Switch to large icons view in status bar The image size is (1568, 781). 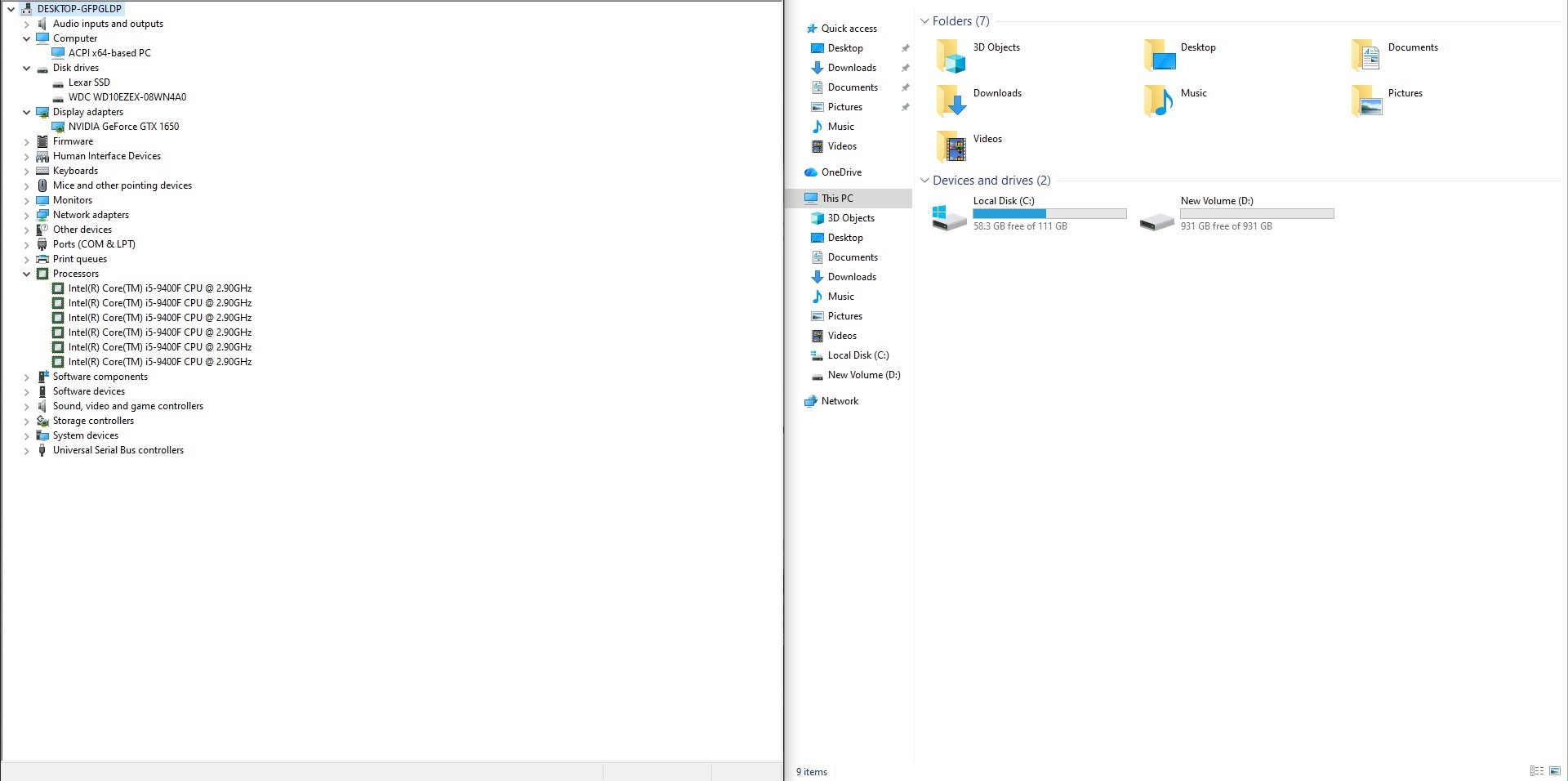pyautogui.click(x=1554, y=771)
